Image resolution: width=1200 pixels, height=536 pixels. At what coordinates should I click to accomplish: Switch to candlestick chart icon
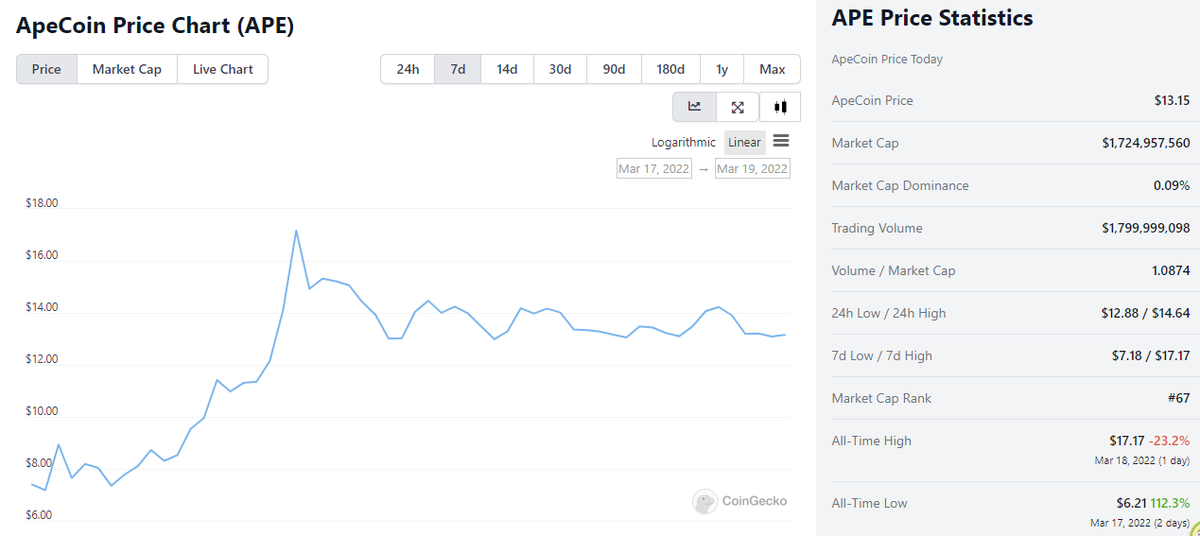(x=780, y=106)
